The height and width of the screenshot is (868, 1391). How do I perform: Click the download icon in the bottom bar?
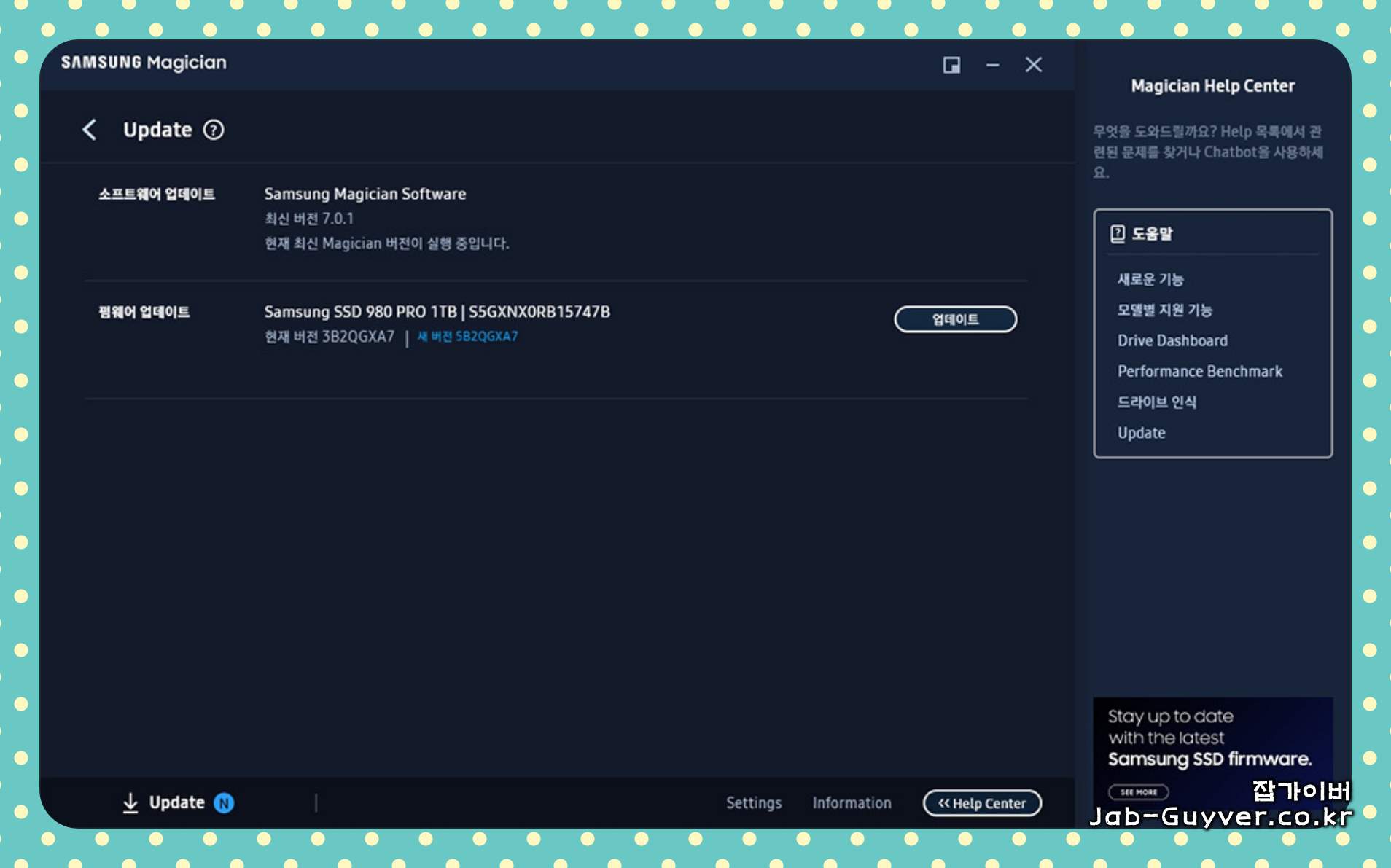(130, 802)
